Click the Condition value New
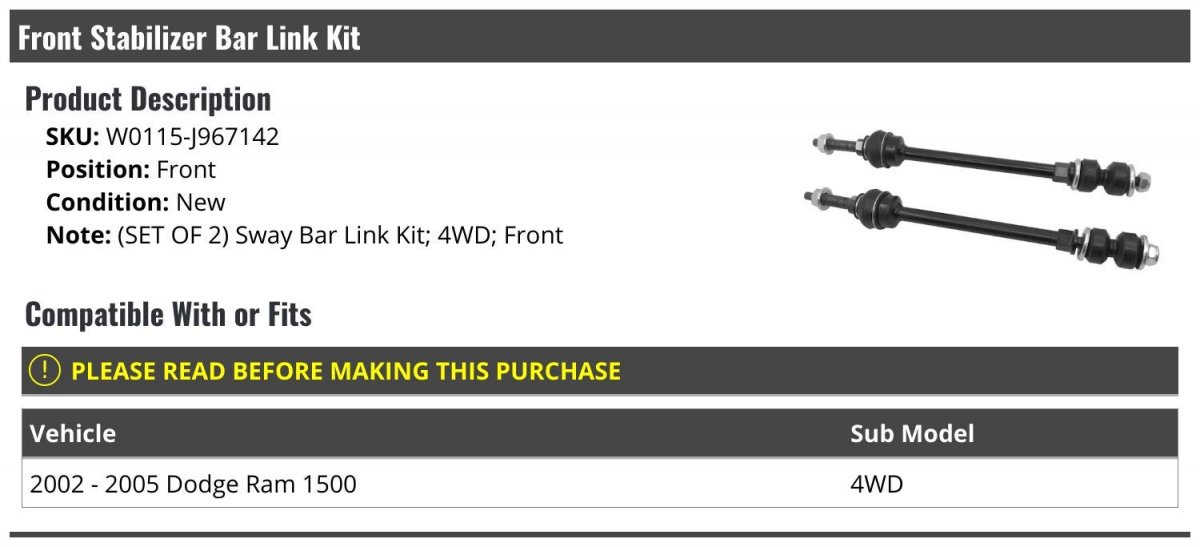The height and width of the screenshot is (547, 1200). (201, 202)
